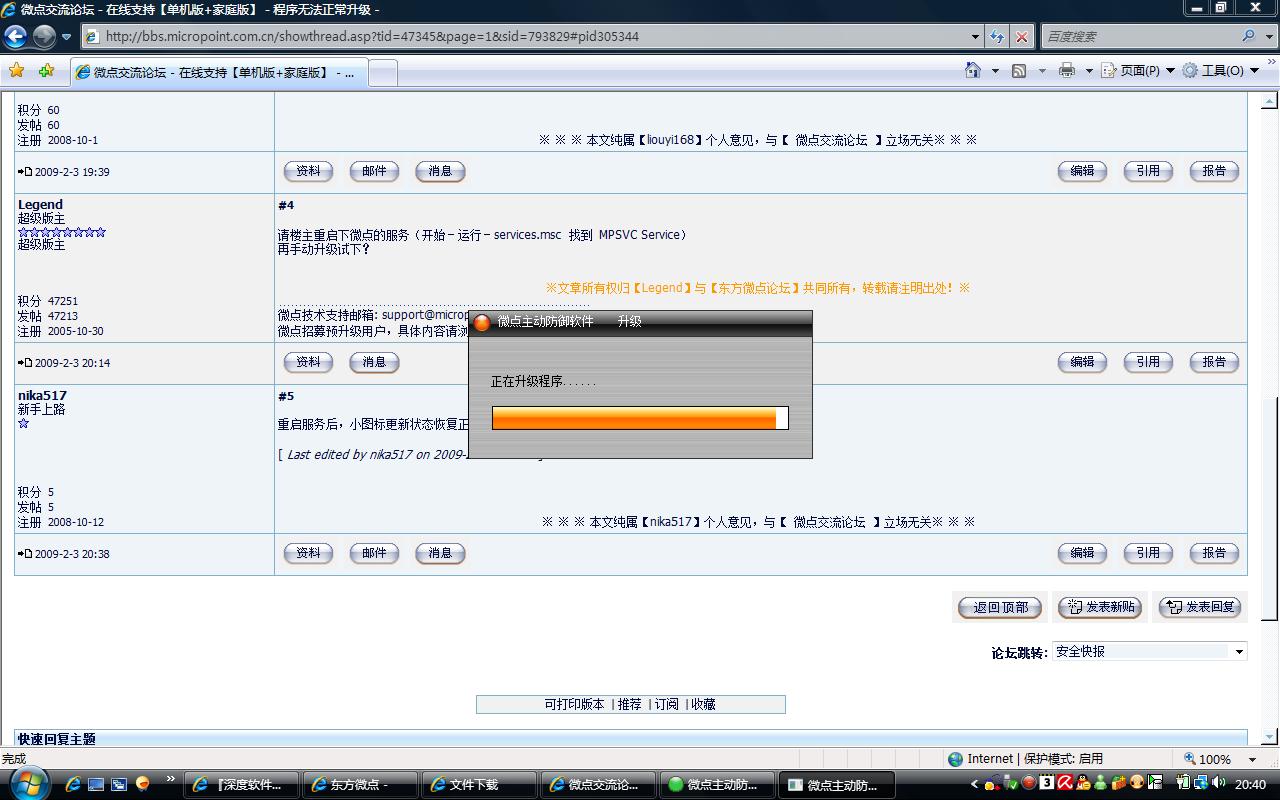Click 编辑 for the 19:39 post
Viewport: 1280px width, 800px height.
point(1082,171)
